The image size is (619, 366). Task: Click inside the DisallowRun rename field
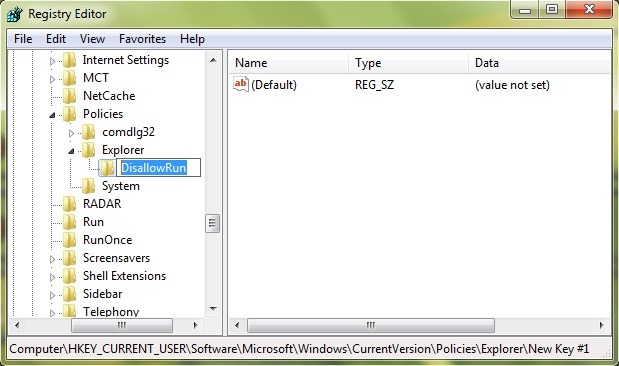[159, 168]
